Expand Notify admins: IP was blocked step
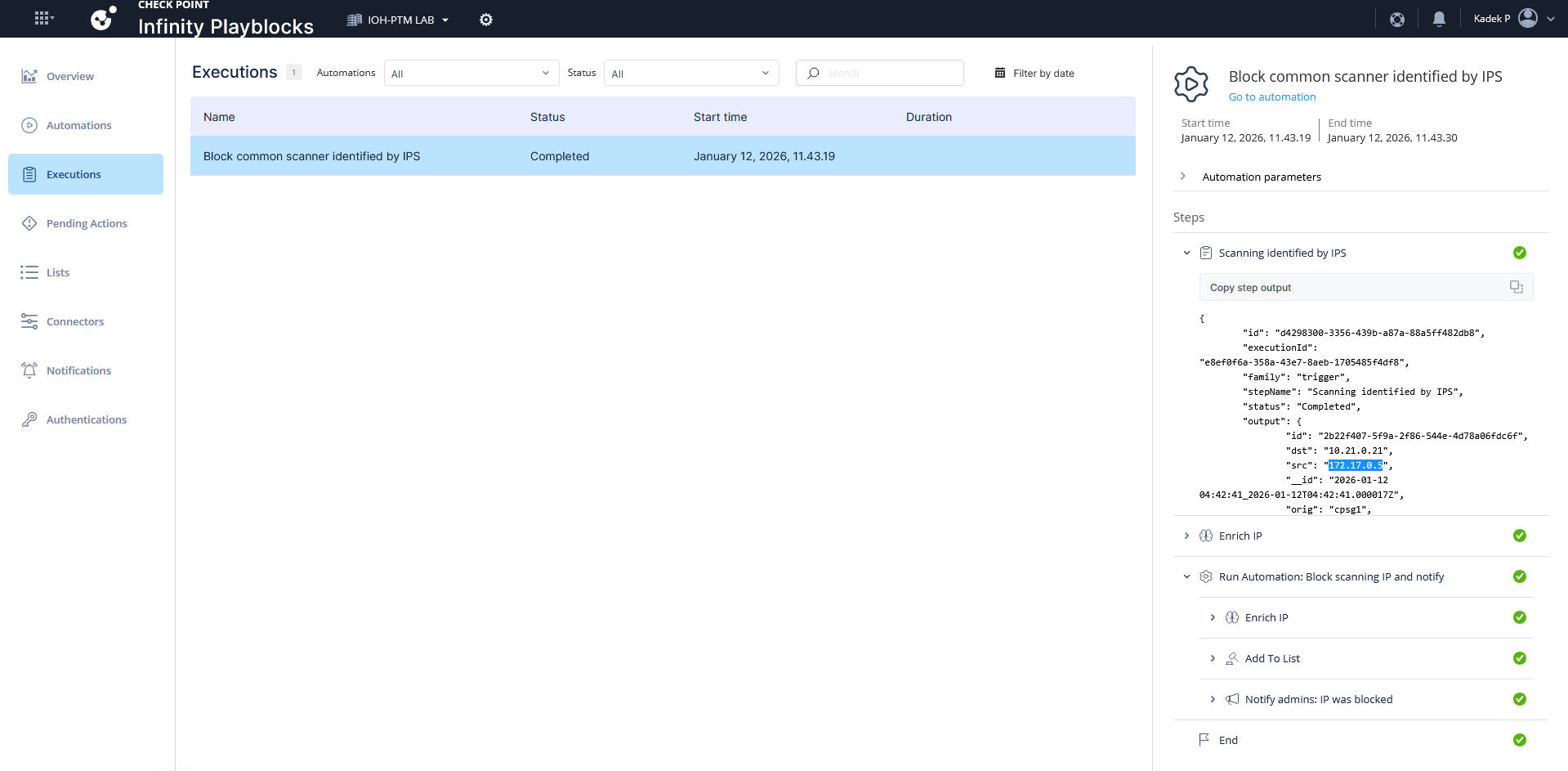Image resolution: width=1568 pixels, height=771 pixels. pos(1213,699)
